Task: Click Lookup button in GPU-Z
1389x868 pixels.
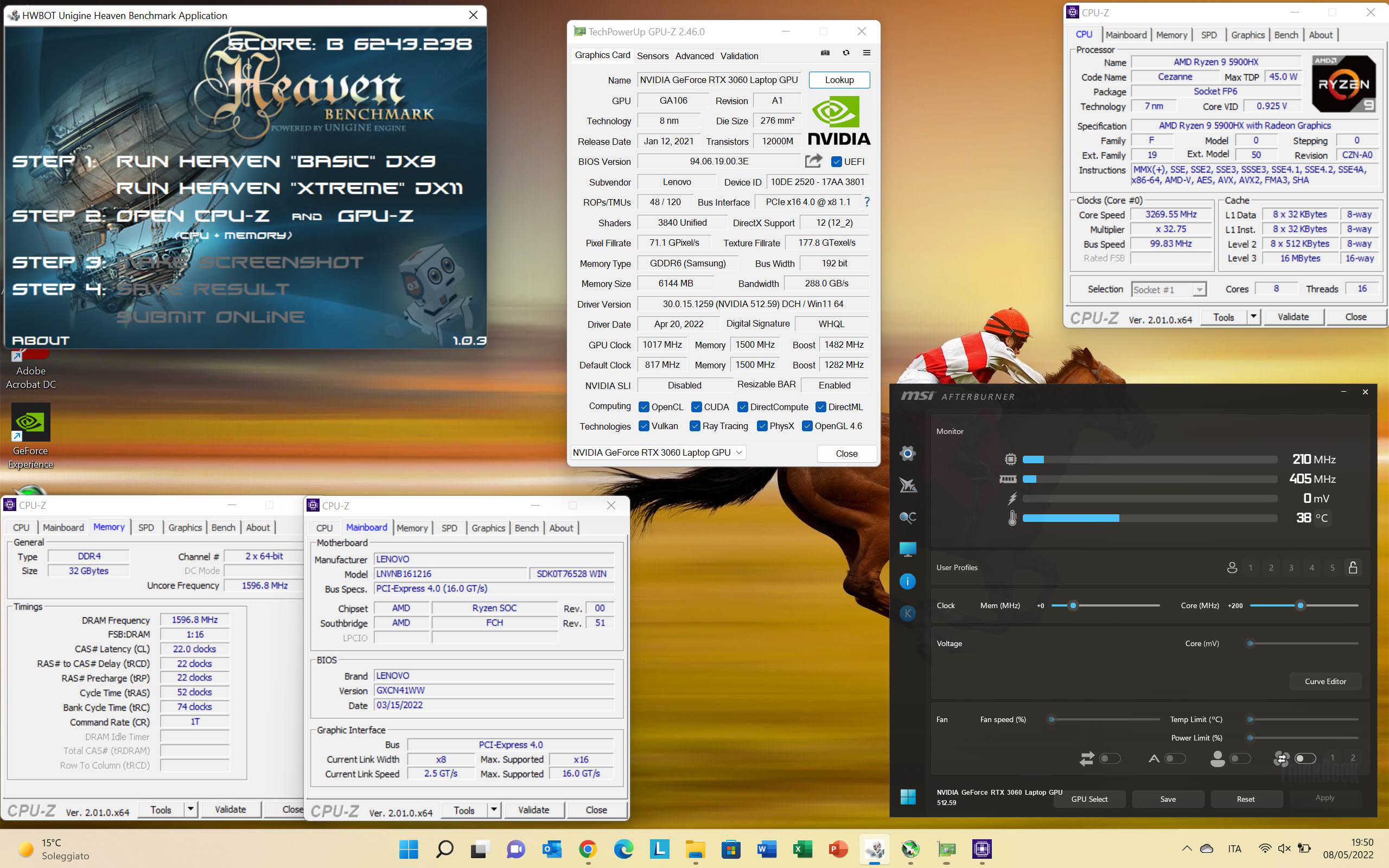Action: (x=839, y=80)
